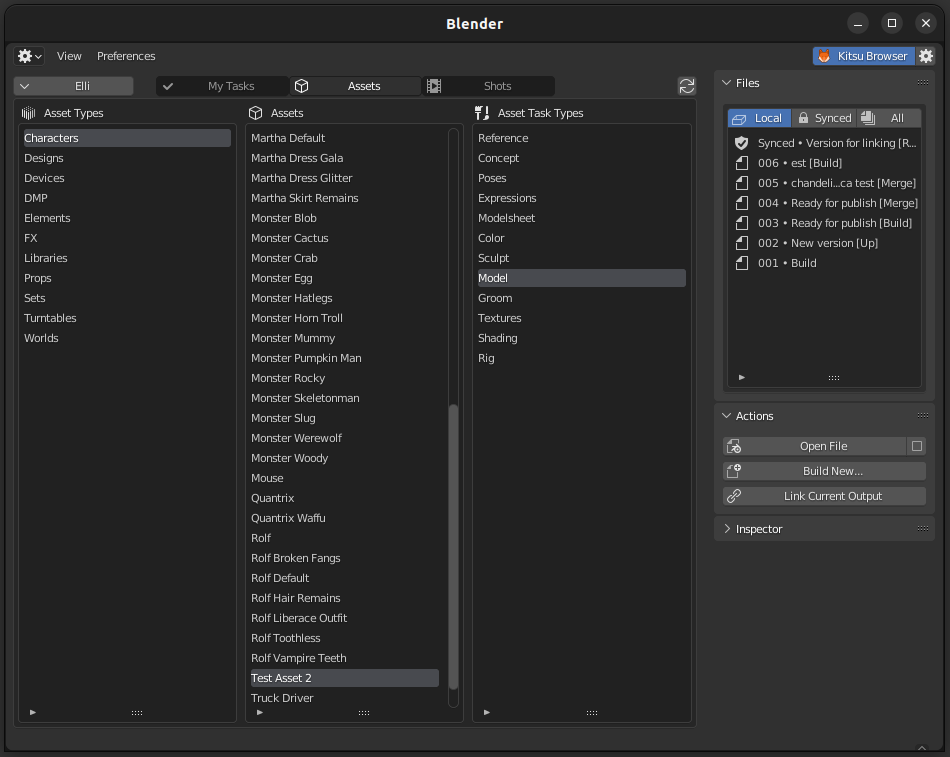Select Rig task type

pyautogui.click(x=582, y=358)
